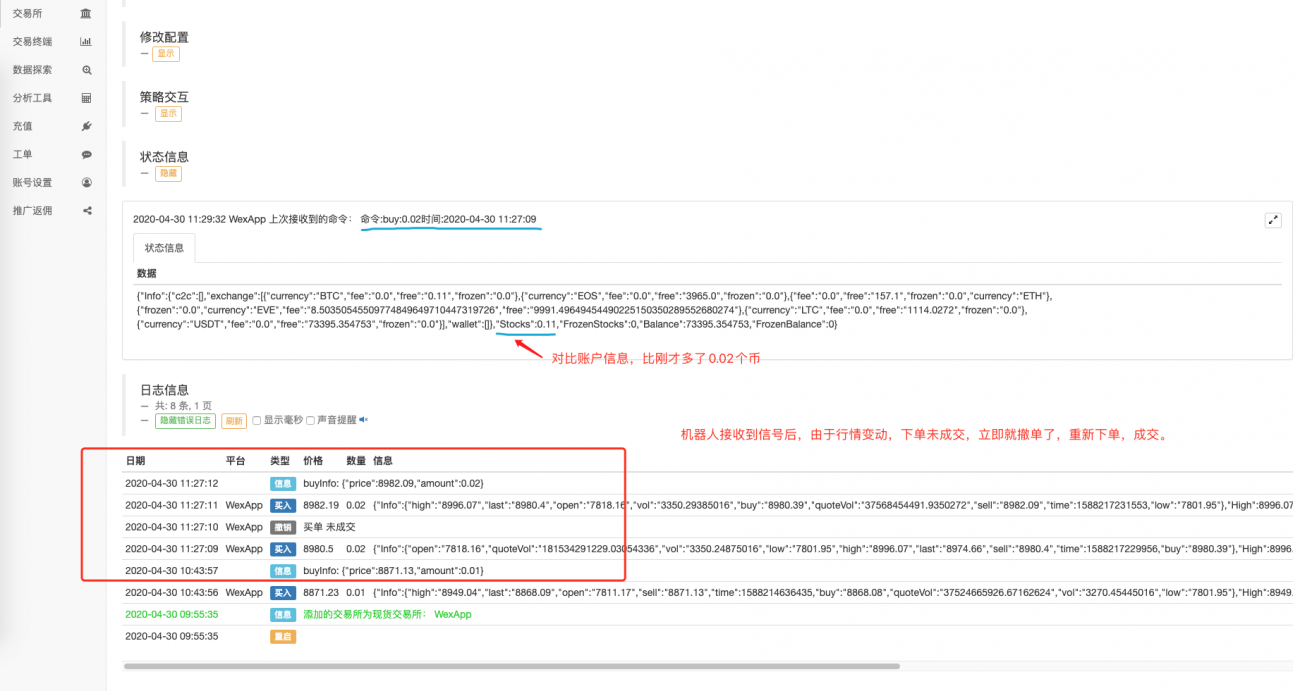
Task: Toggle the muted speaker icon beside 声音提醒
Action: (x=362, y=420)
